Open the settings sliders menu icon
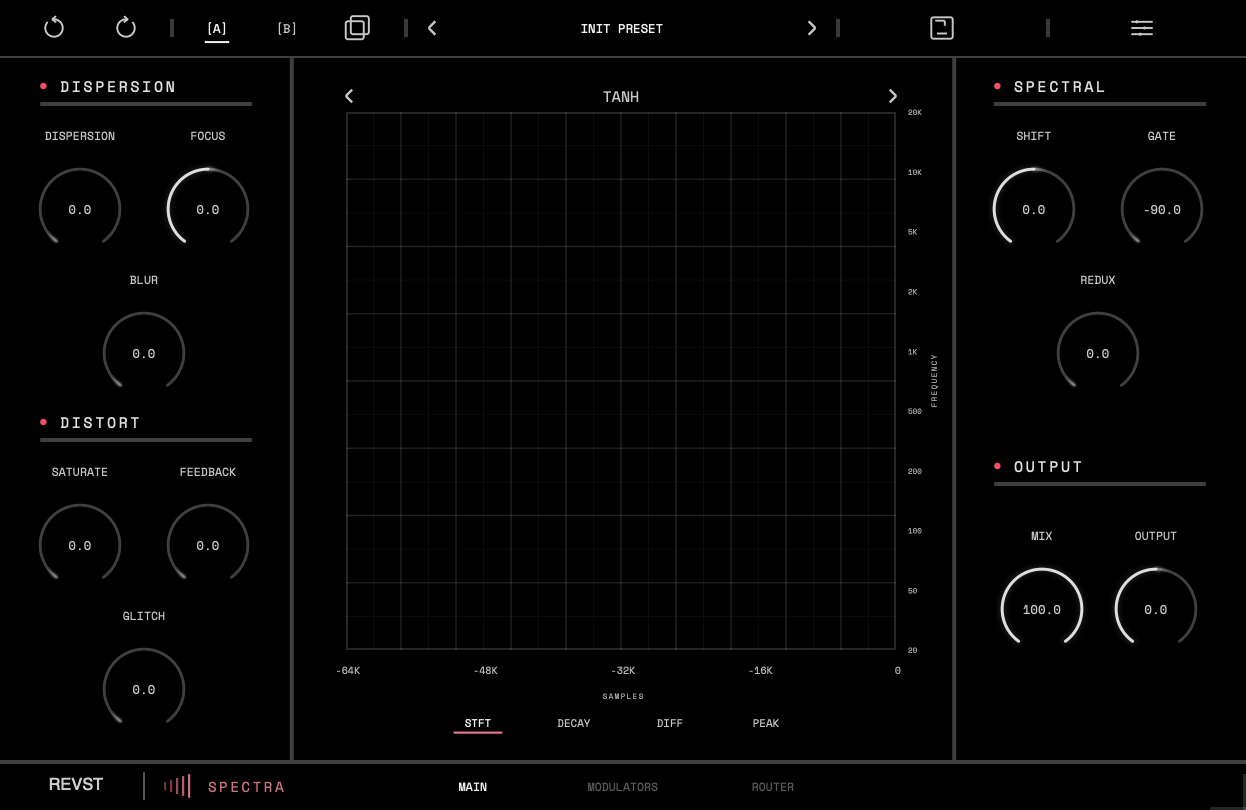 pyautogui.click(x=1142, y=28)
